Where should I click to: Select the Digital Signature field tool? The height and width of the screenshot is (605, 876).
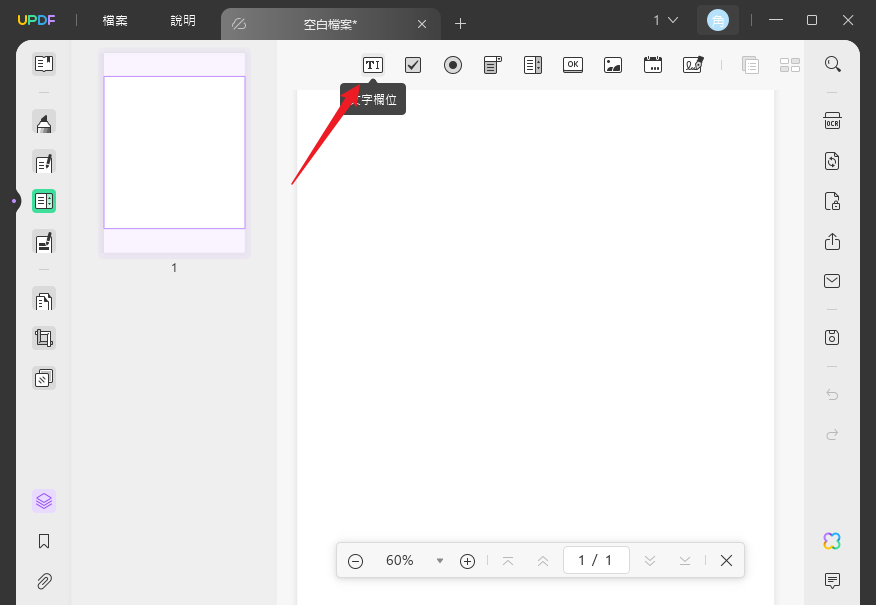pyautogui.click(x=693, y=65)
